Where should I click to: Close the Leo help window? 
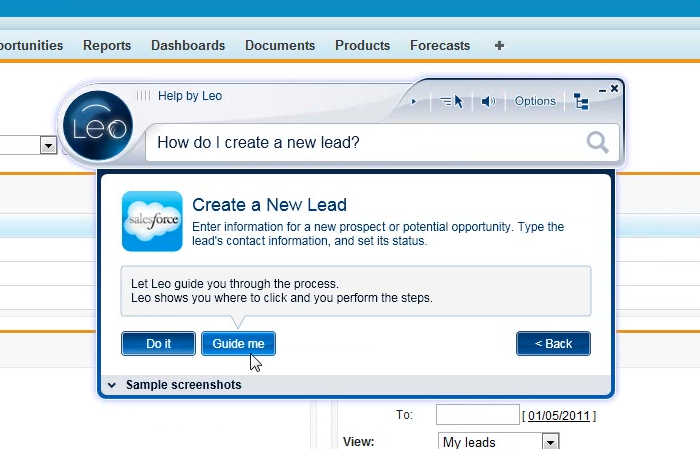point(614,89)
